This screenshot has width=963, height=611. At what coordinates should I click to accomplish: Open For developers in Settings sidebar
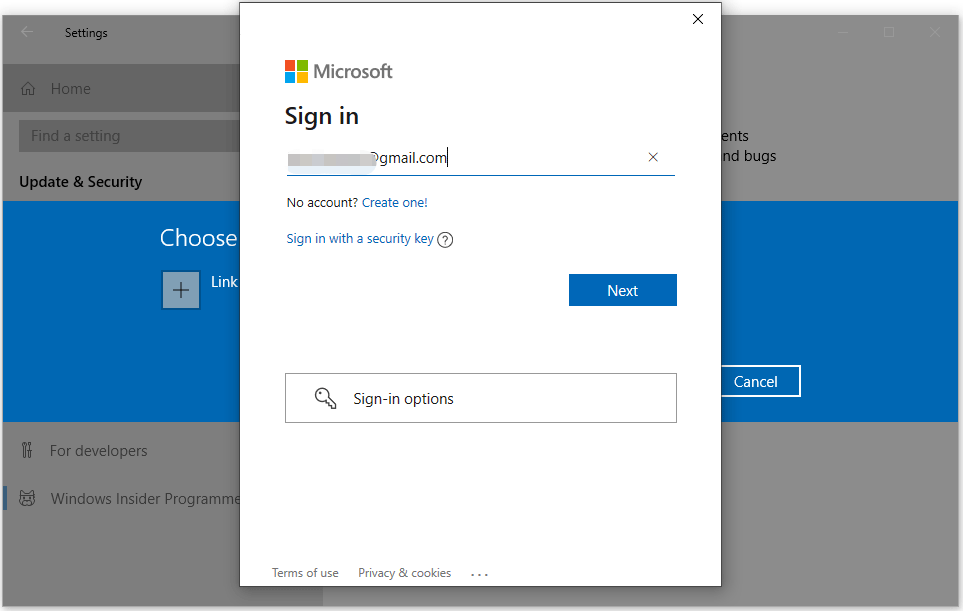[98, 451]
